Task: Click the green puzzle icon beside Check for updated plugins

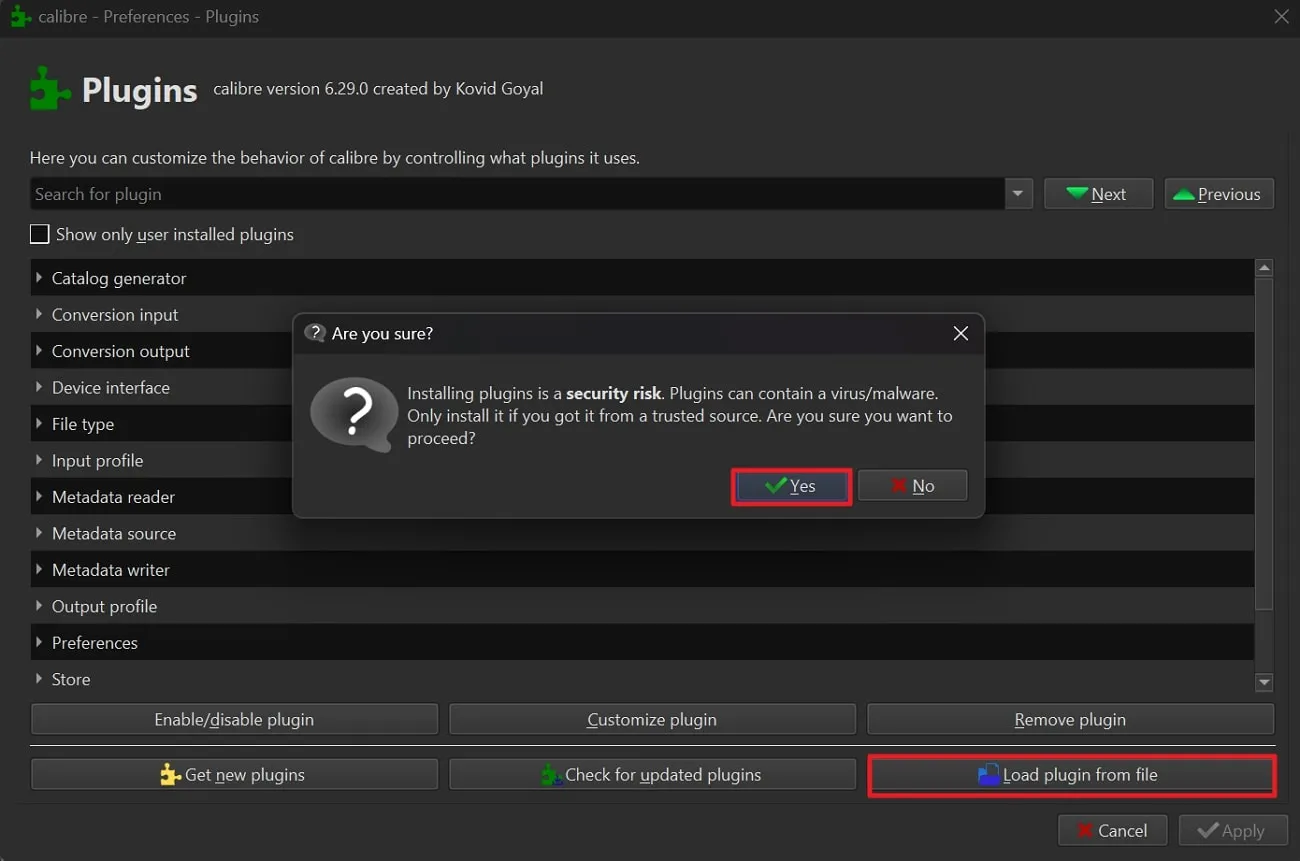Action: click(x=549, y=774)
